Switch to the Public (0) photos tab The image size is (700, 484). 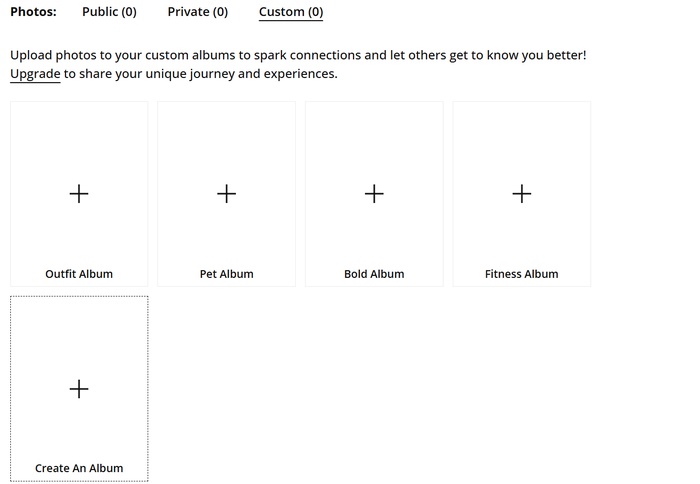[109, 12]
